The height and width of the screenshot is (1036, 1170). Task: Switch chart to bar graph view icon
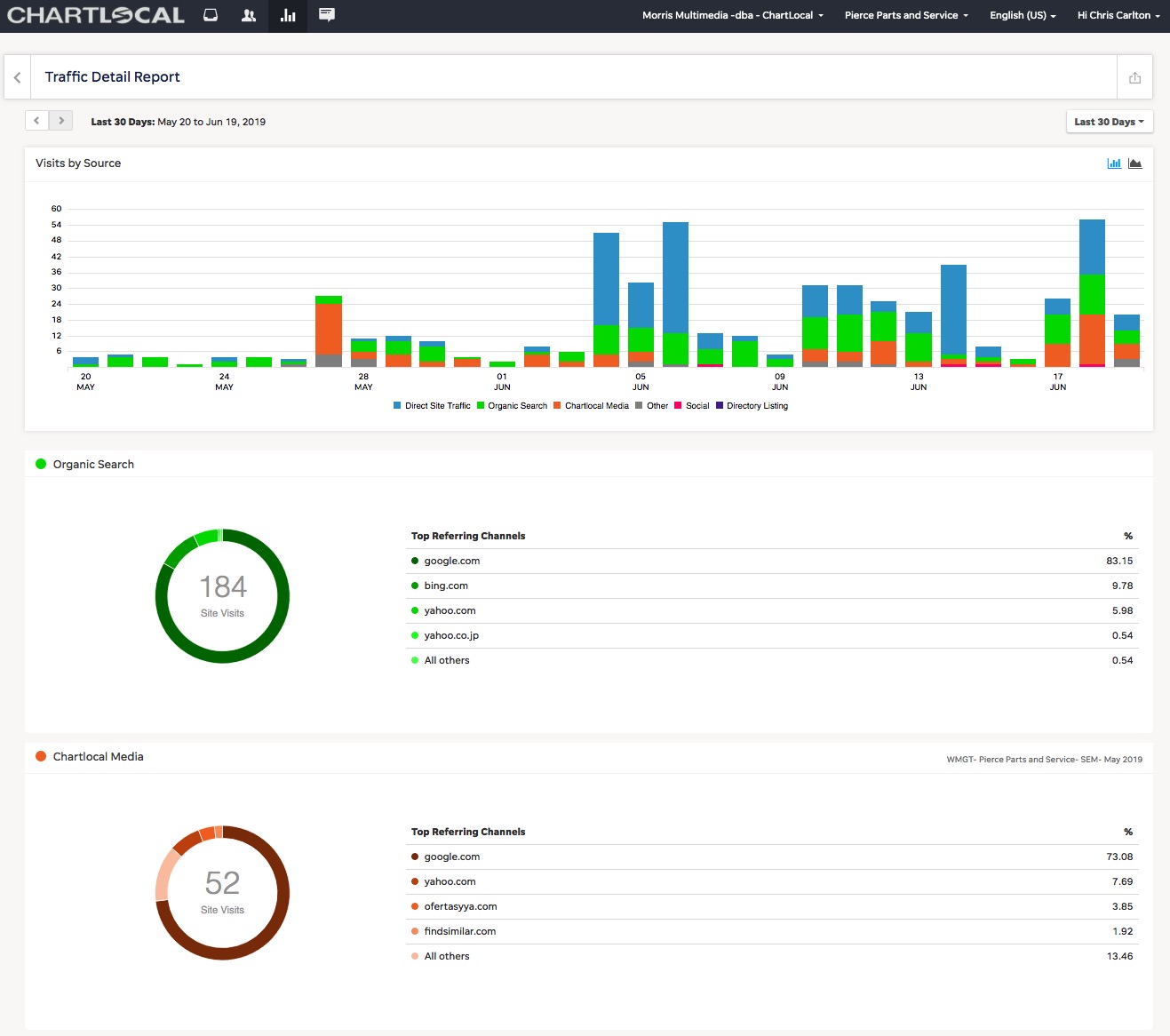tap(1114, 163)
